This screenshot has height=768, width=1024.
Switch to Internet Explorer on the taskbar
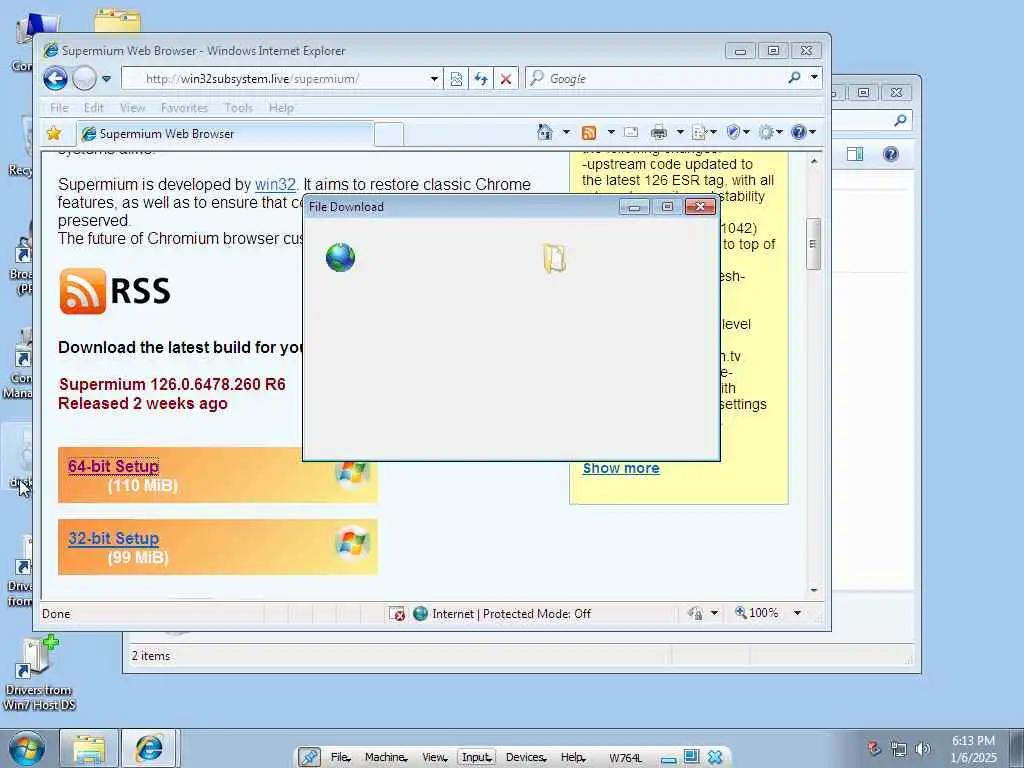[x=148, y=748]
